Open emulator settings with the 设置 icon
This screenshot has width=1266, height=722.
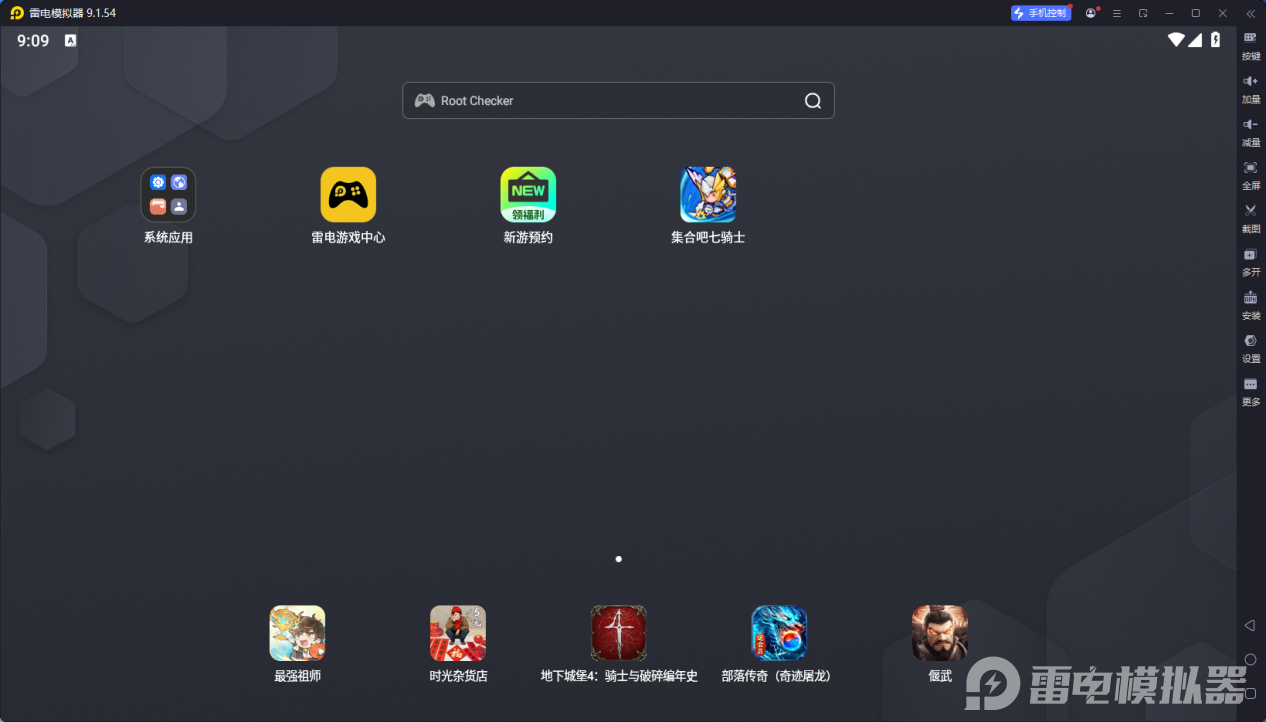[1250, 349]
